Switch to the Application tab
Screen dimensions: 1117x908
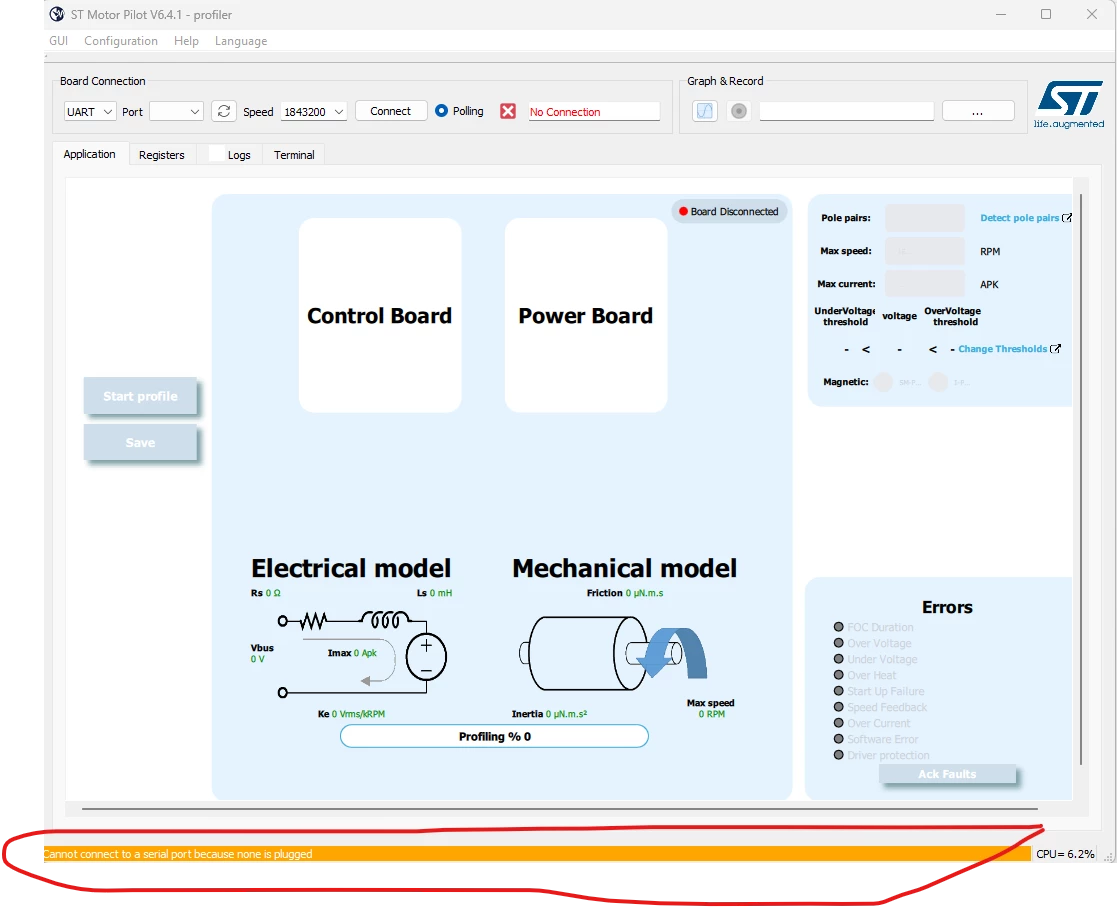pyautogui.click(x=90, y=154)
